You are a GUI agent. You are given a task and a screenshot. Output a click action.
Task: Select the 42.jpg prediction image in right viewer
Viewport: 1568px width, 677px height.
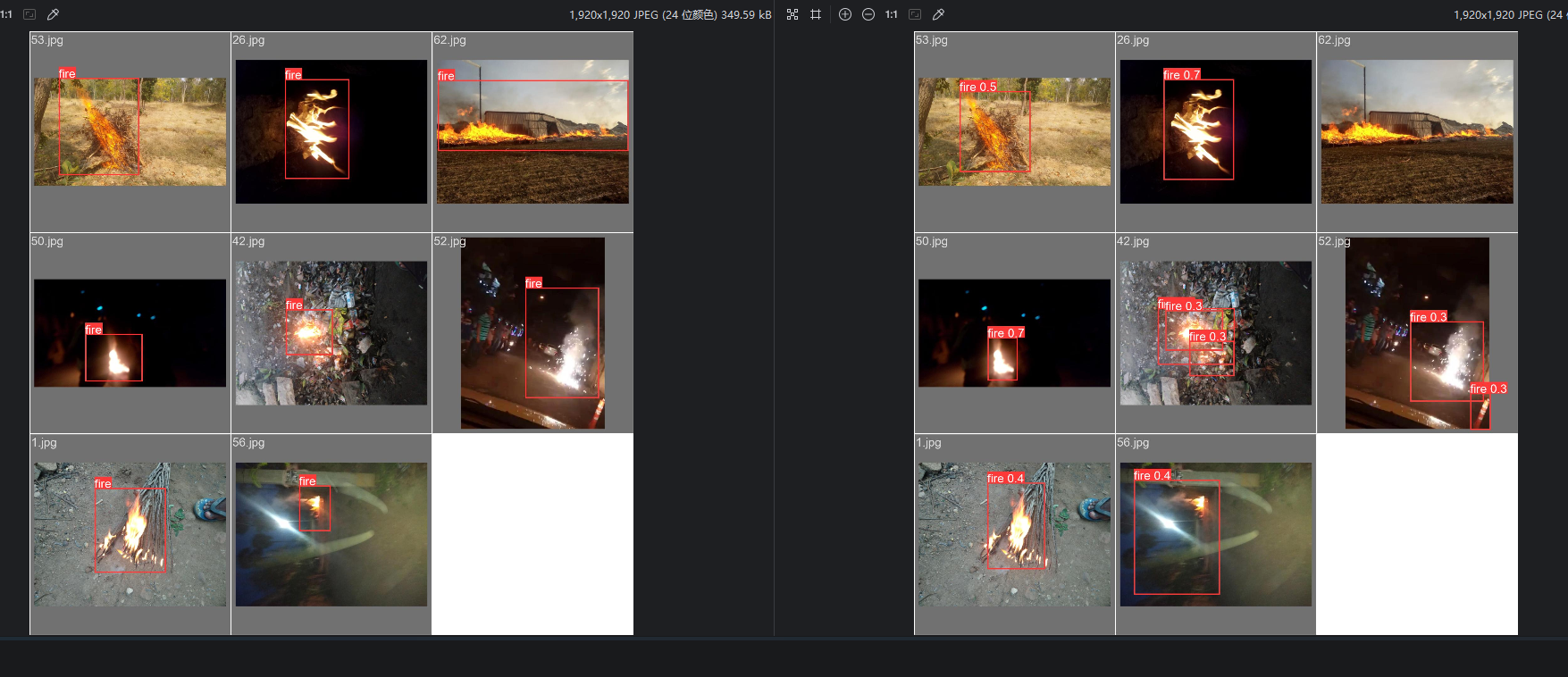[x=1216, y=333]
